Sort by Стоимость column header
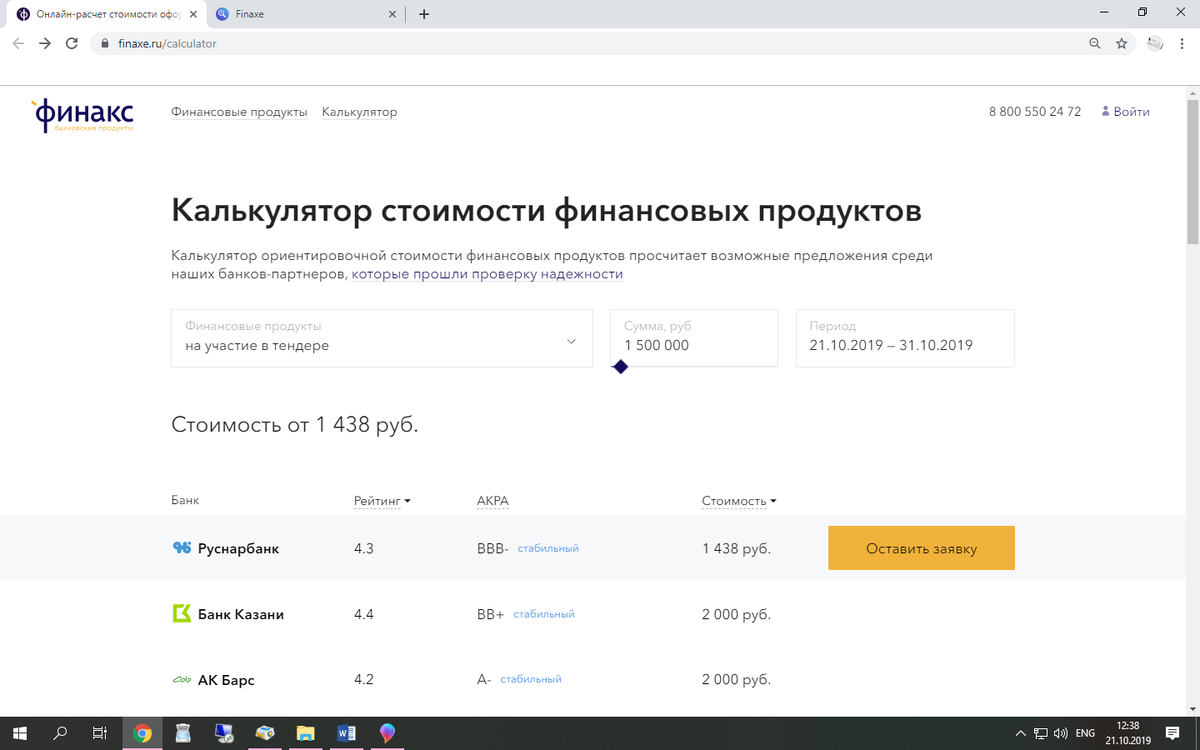The height and width of the screenshot is (750, 1200). point(739,501)
